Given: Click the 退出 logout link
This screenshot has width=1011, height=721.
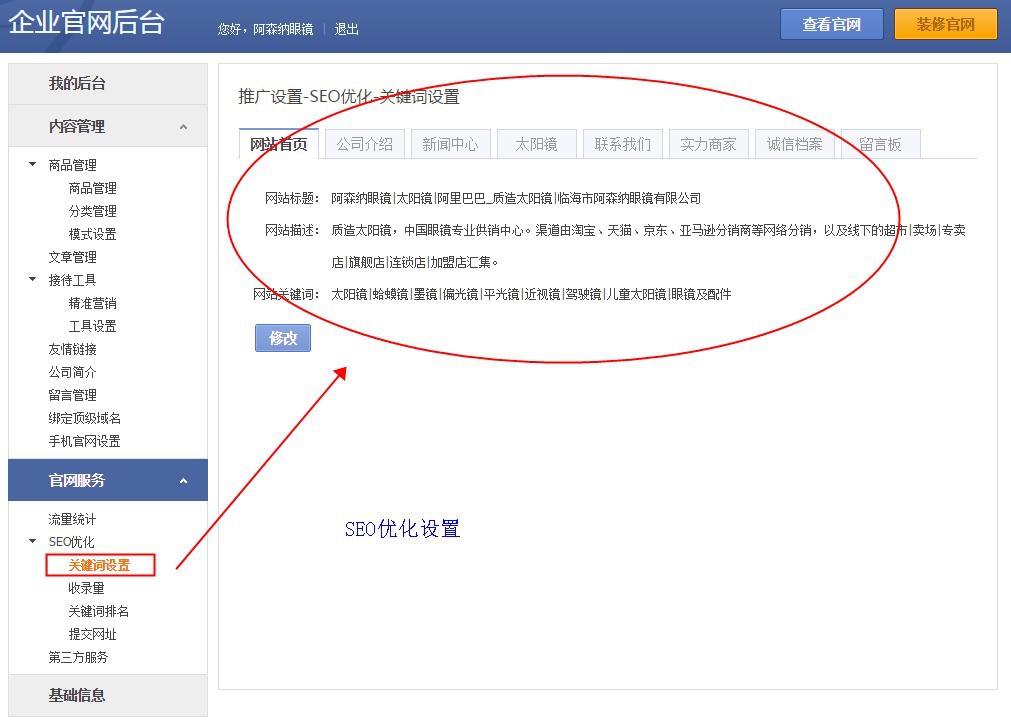Looking at the screenshot, I should [347, 29].
